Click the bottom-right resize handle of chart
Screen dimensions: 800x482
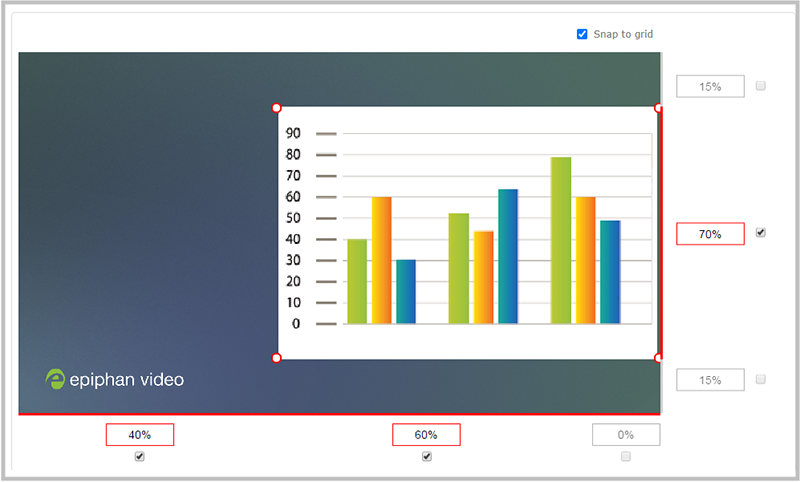(x=658, y=358)
